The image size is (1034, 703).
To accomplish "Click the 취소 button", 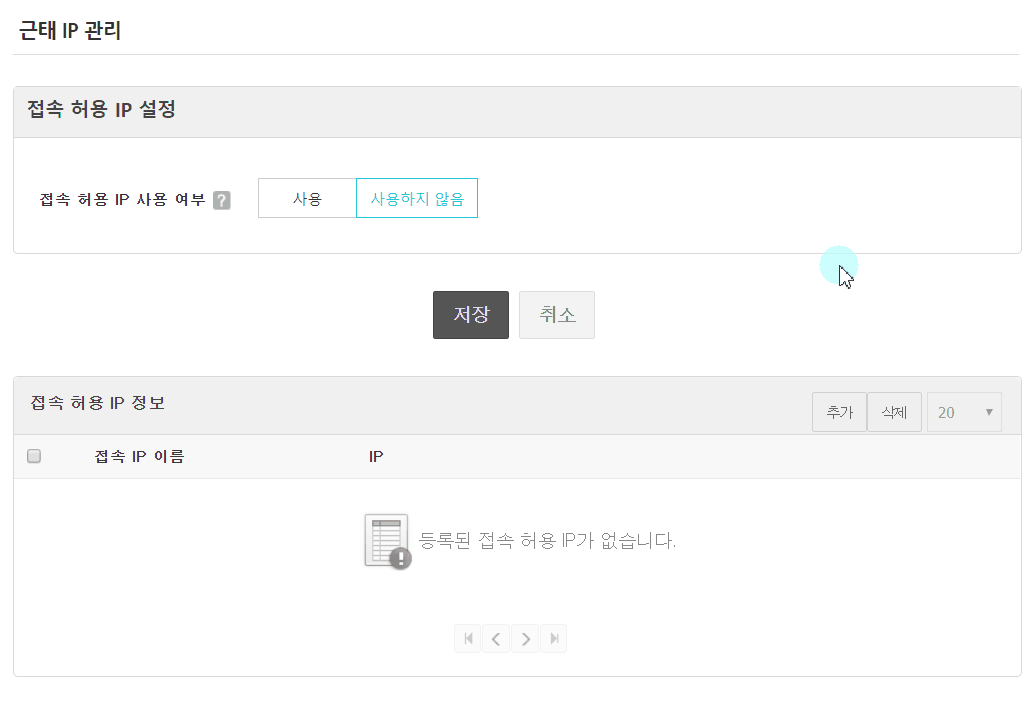I will coord(557,315).
